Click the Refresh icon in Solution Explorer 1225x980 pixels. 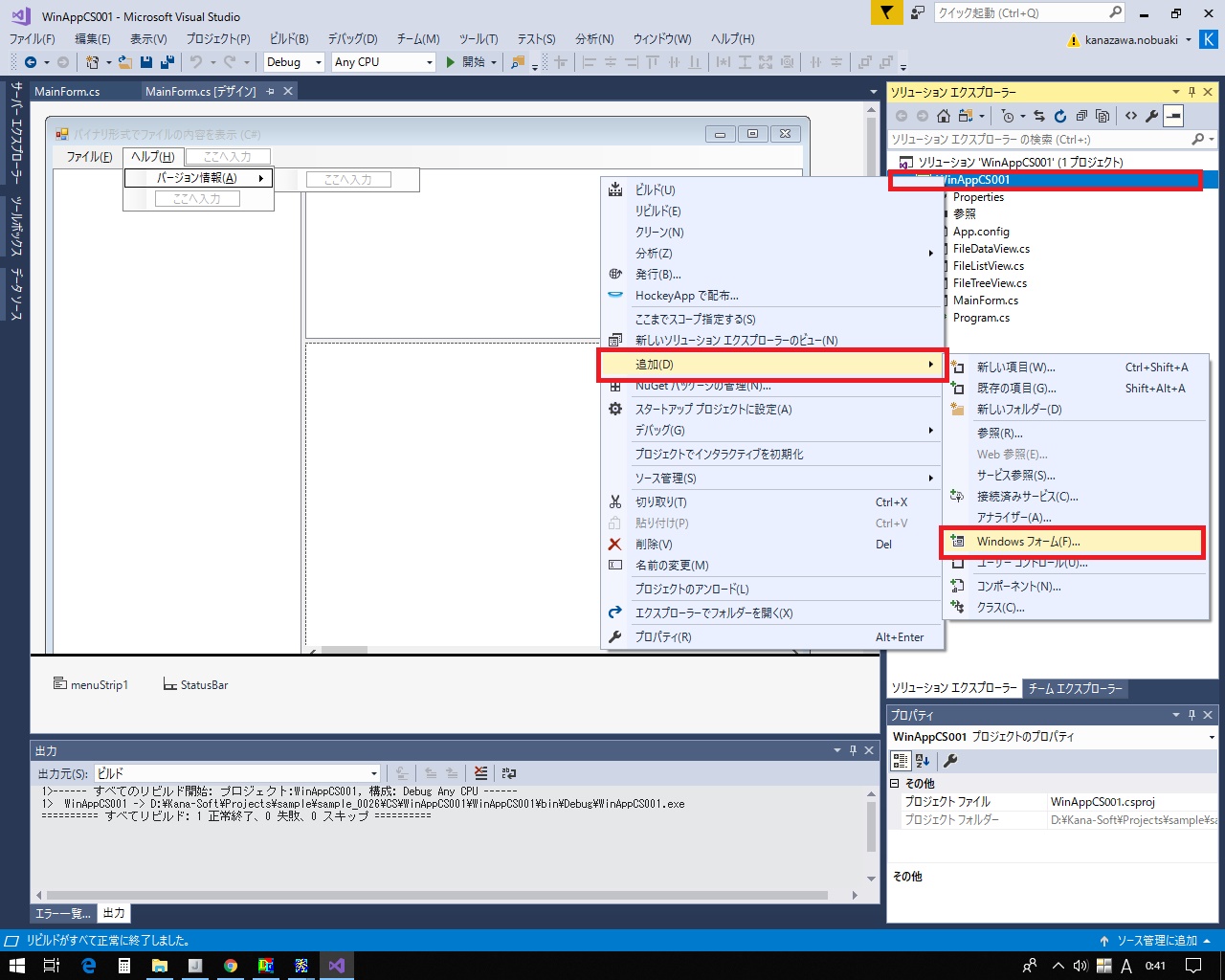[x=1059, y=116]
